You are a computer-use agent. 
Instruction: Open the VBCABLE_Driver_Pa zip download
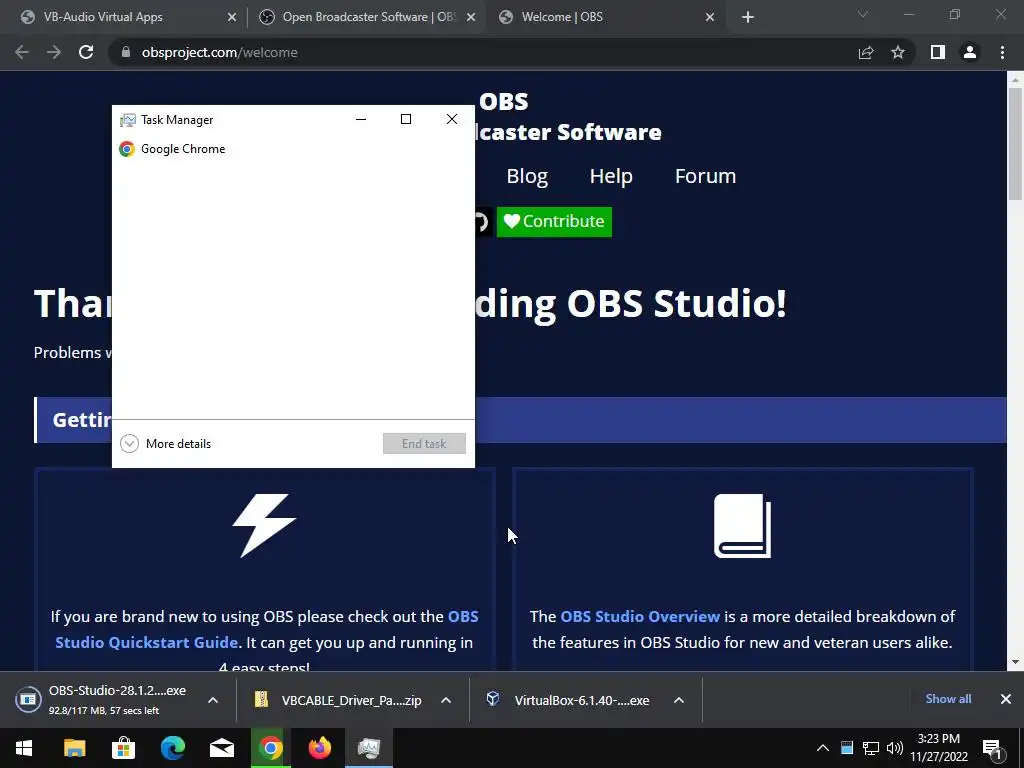(x=338, y=700)
